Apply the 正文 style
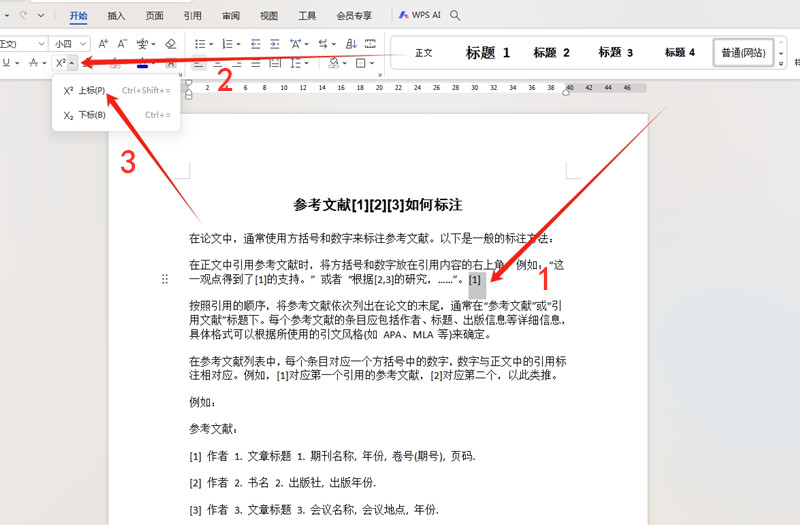This screenshot has height=525, width=800. click(423, 53)
